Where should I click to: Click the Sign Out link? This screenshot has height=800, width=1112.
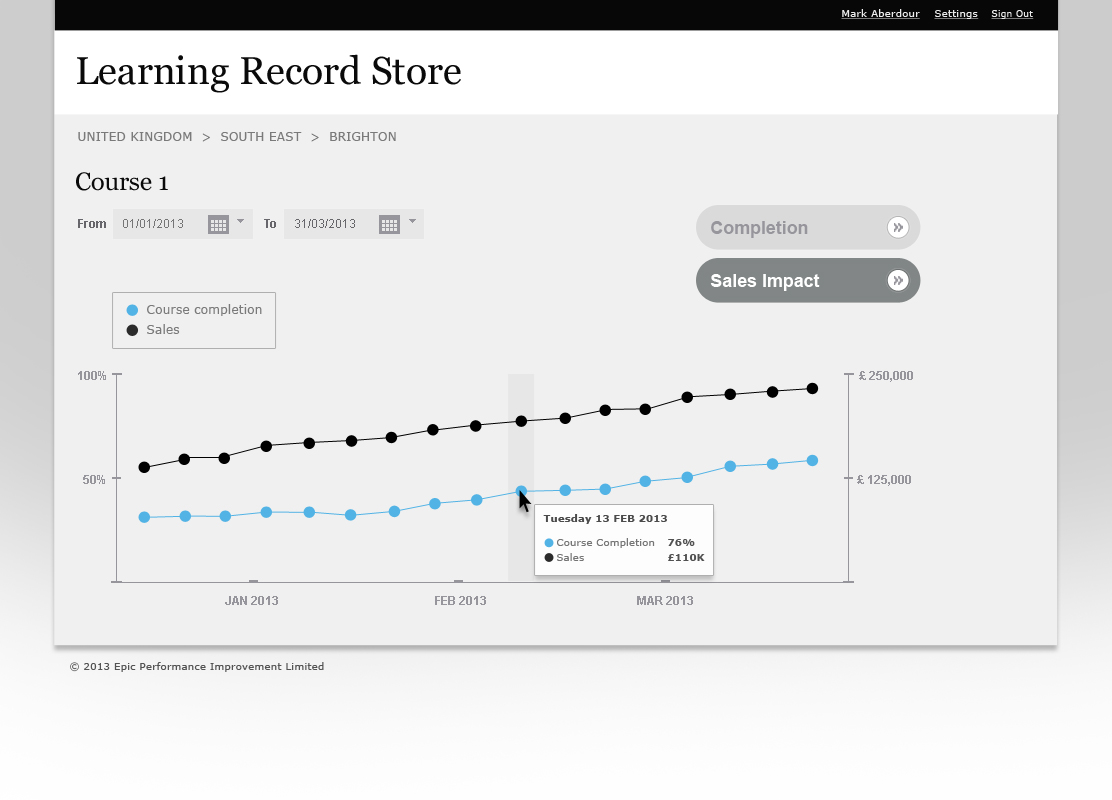[1012, 14]
